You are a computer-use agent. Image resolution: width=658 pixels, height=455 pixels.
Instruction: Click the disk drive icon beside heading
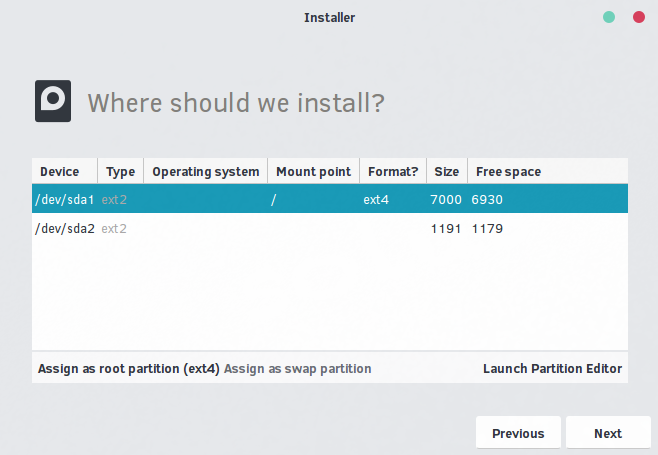click(x=53, y=101)
